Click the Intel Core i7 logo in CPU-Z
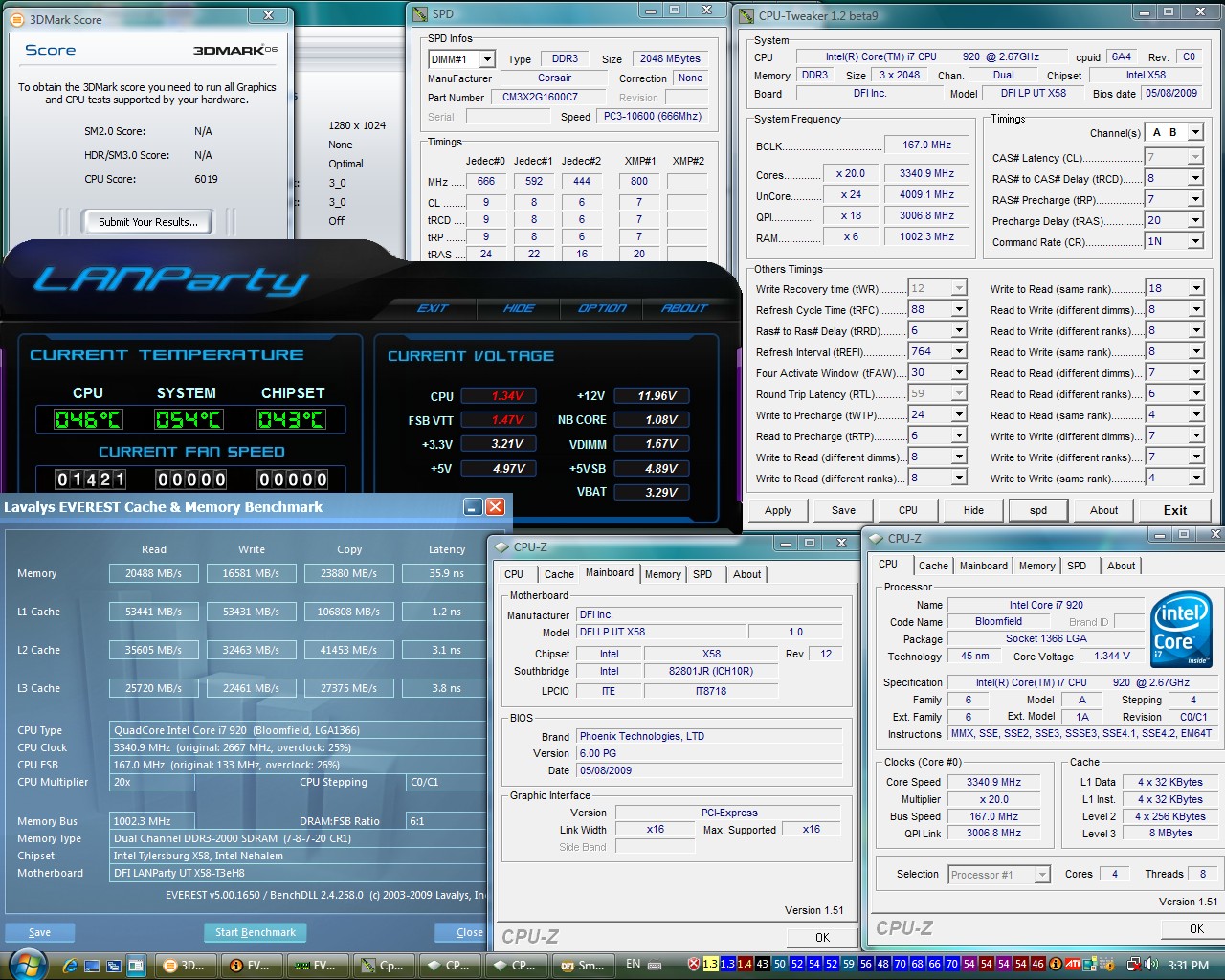 pyautogui.click(x=1183, y=629)
